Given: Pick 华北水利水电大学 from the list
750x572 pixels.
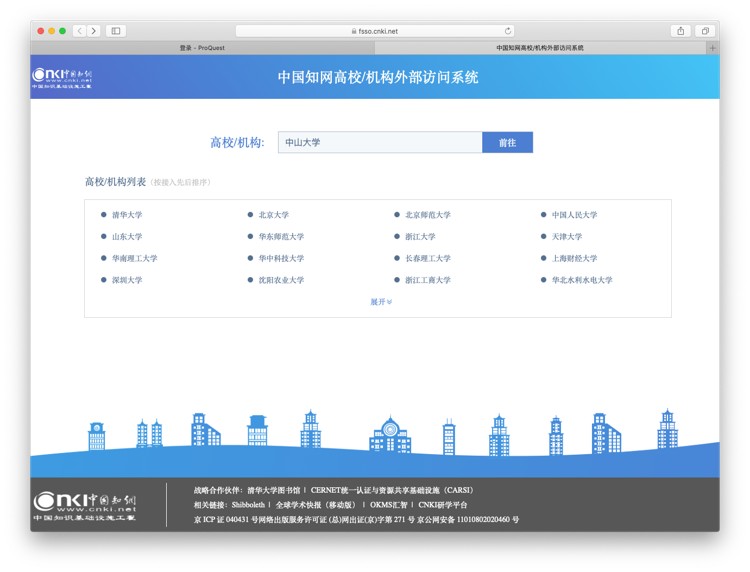Looking at the screenshot, I should (x=582, y=280).
